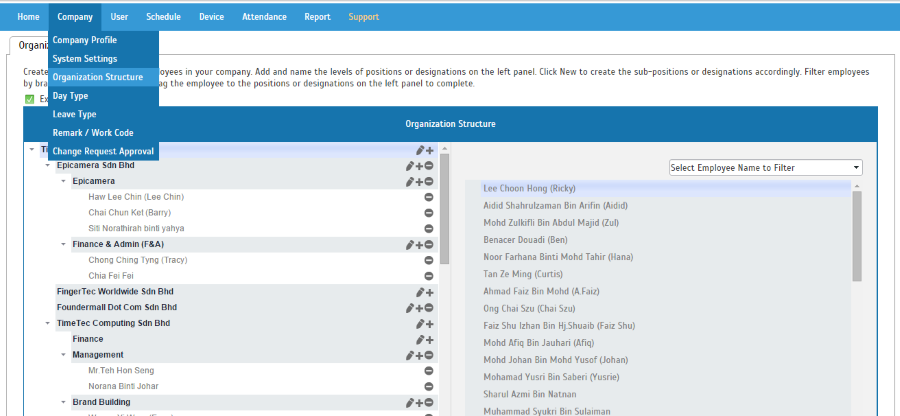Click the plus icon on the Epicamera row
Viewport: 900px width, 416px height.
click(420, 182)
